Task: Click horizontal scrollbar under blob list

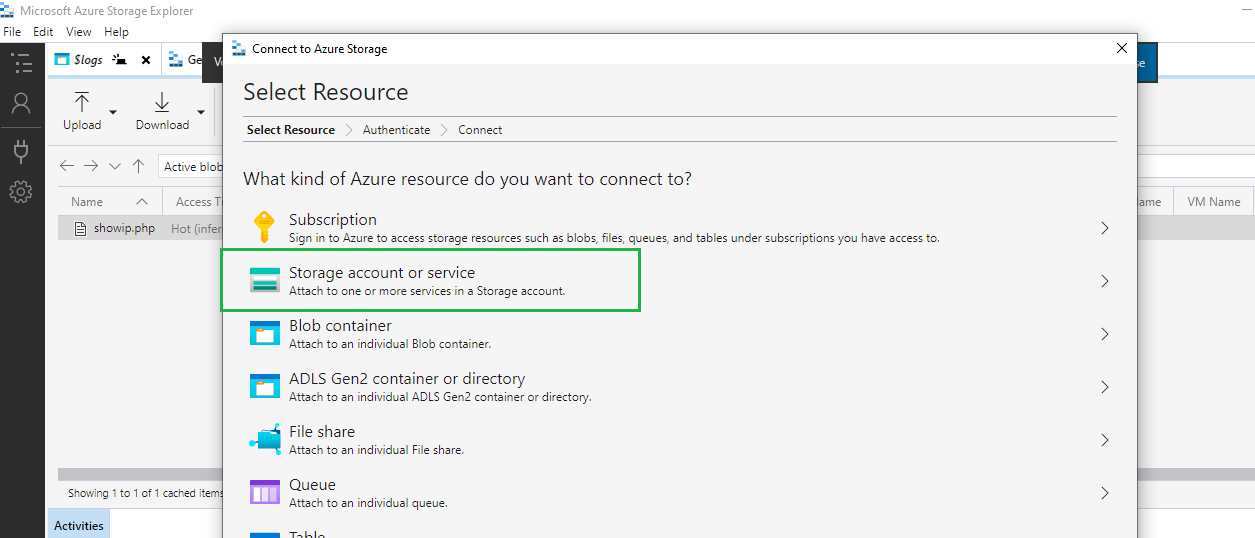Action: [x=140, y=474]
